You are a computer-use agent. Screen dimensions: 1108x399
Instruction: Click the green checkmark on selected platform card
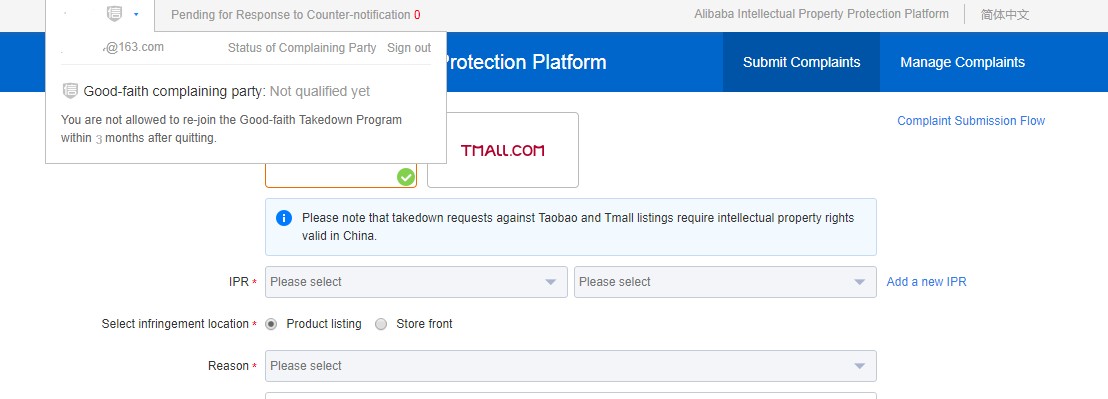pos(406,177)
